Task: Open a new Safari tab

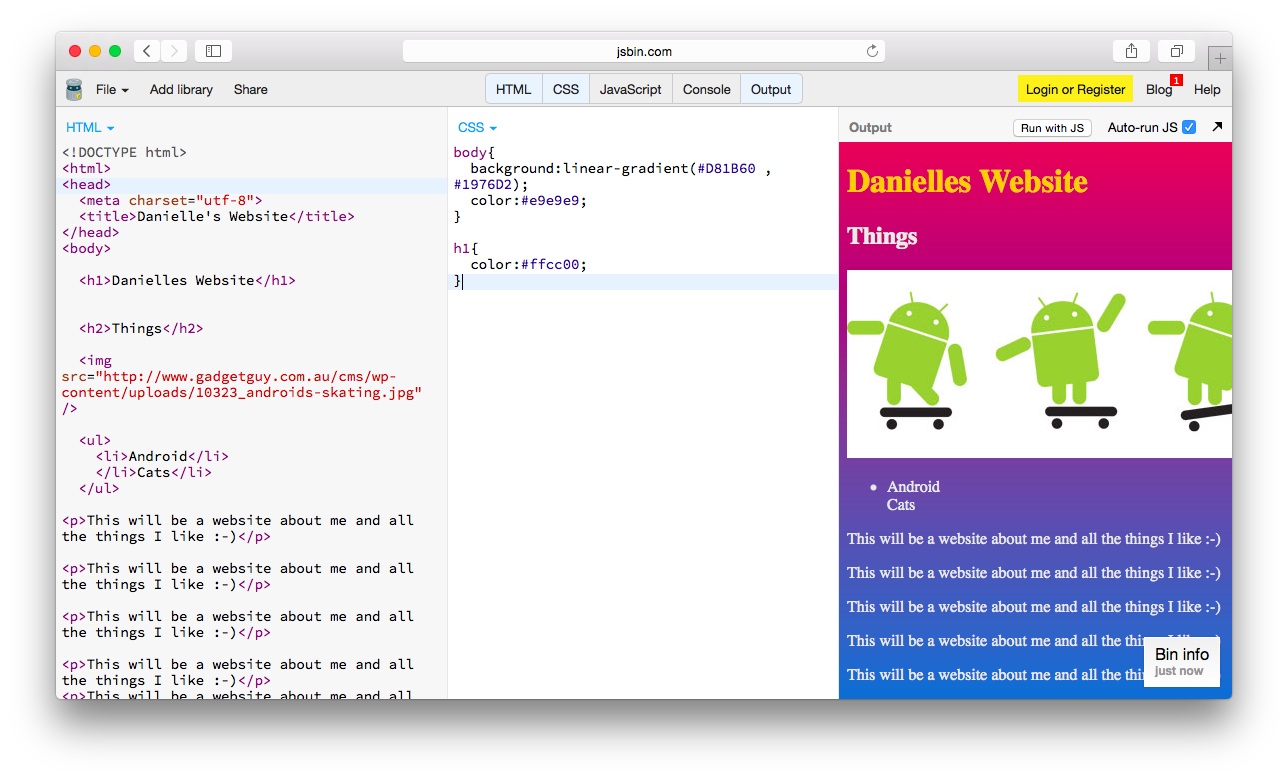Action: [1220, 58]
